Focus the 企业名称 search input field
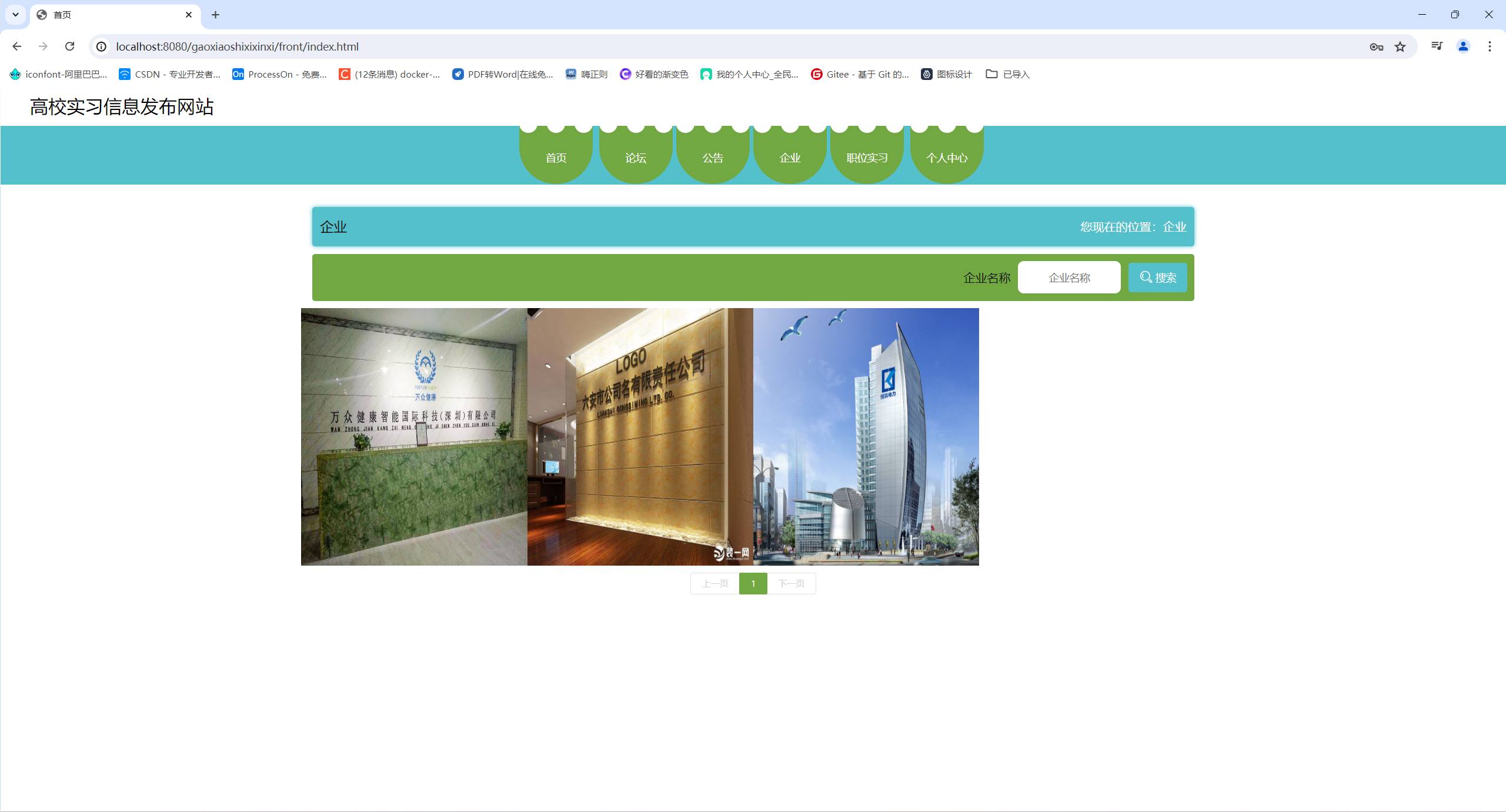Image resolution: width=1506 pixels, height=812 pixels. click(1068, 278)
